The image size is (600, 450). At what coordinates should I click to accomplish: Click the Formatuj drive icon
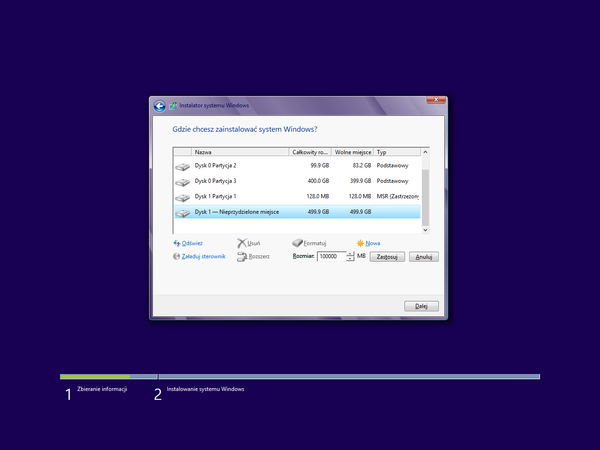(x=297, y=243)
